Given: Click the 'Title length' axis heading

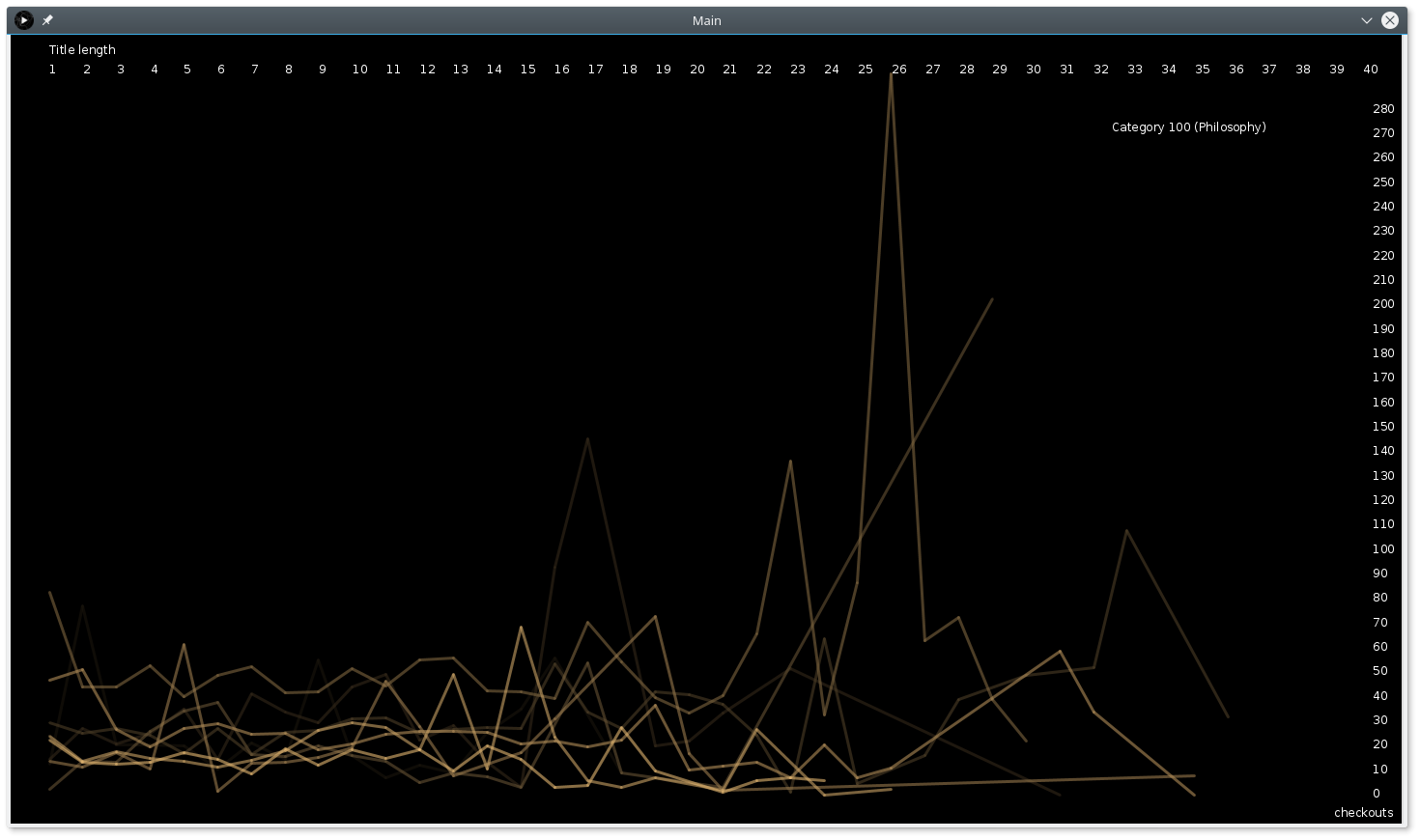Looking at the screenshot, I should (82, 50).
